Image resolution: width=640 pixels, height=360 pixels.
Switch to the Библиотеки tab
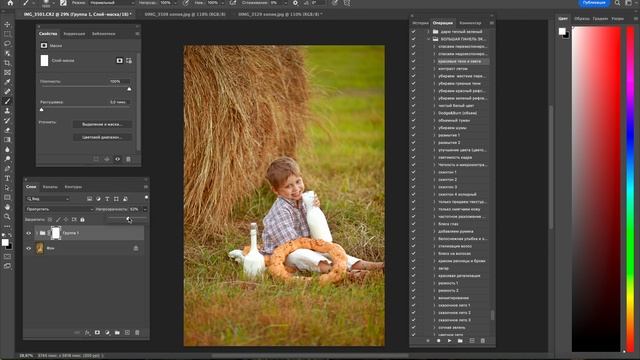(104, 34)
